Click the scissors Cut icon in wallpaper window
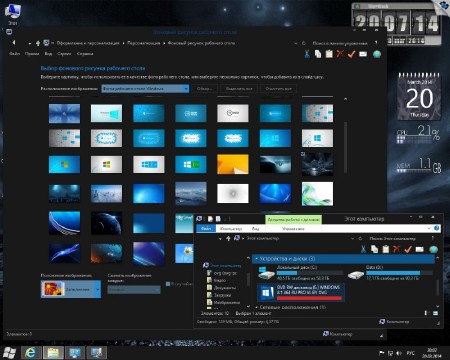Viewport: 450px width, 360px height. click(307, 54)
